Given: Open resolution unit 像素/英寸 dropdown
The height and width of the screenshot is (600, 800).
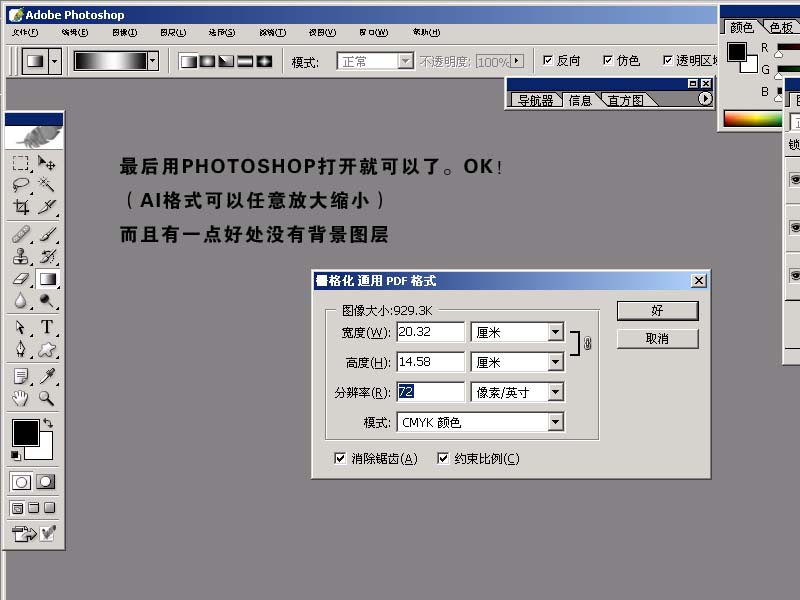Looking at the screenshot, I should tap(556, 392).
